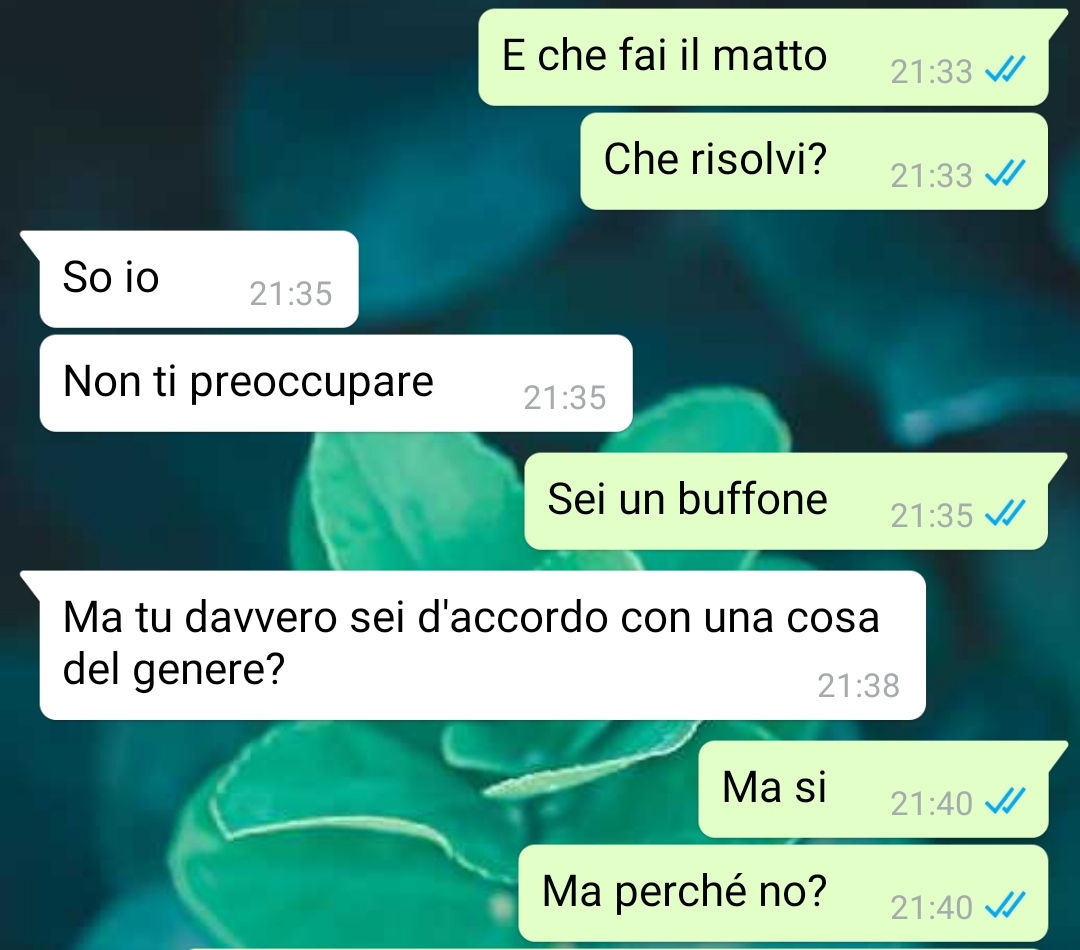The image size is (1080, 950).
Task: Tap the "Non ti preoccupare" message bubble
Action: [x=336, y=383]
